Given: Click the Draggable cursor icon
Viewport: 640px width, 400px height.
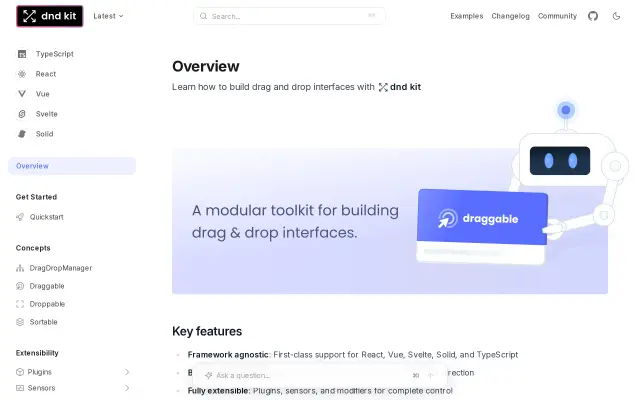Looking at the screenshot, I should pyautogui.click(x=20, y=286).
